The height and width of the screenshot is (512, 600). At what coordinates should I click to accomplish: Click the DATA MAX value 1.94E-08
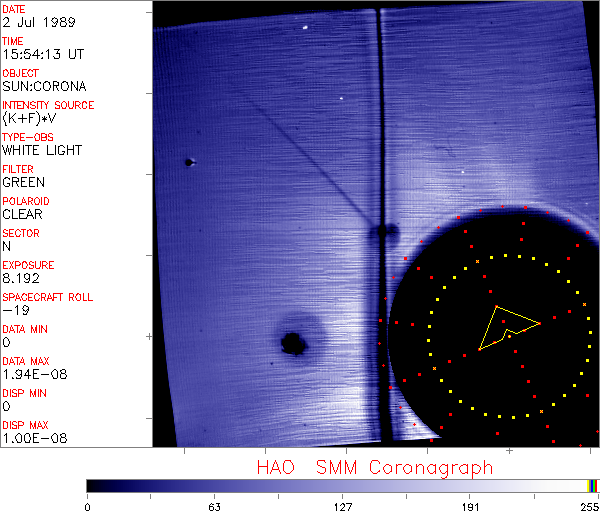coord(31,374)
